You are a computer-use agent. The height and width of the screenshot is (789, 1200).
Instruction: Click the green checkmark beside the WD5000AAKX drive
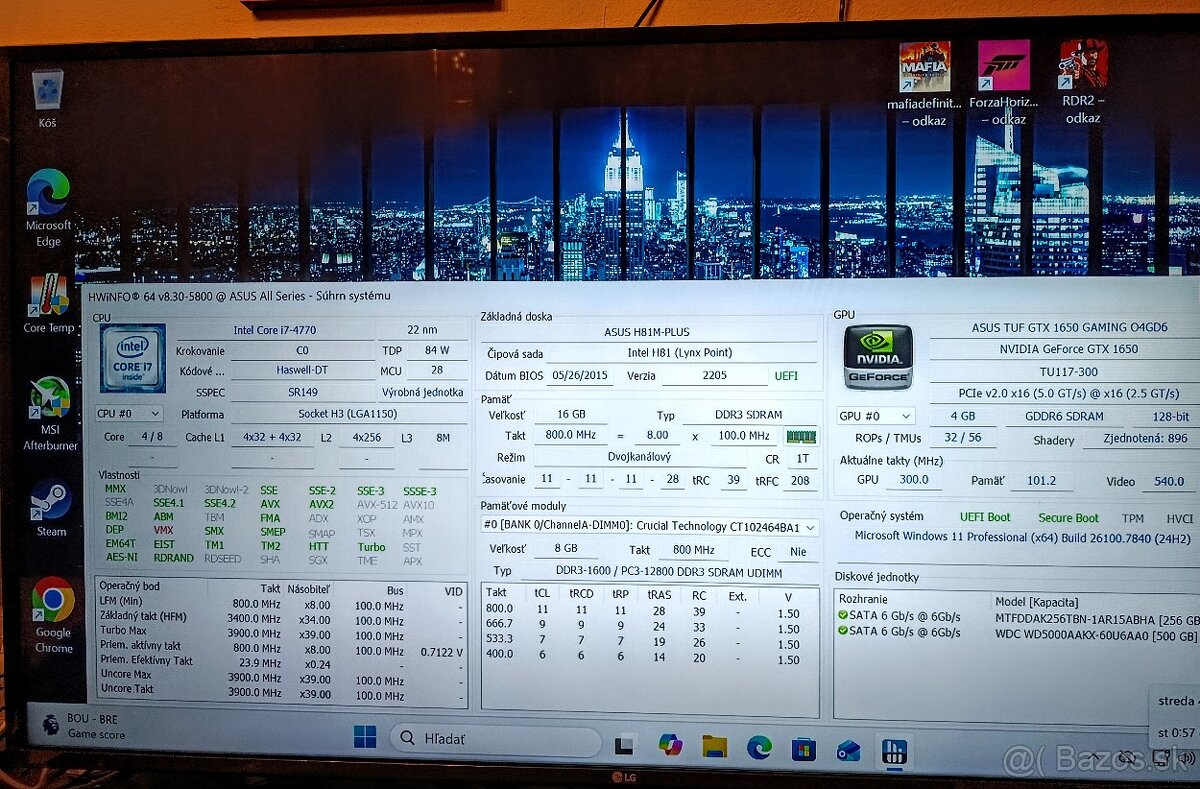(845, 631)
